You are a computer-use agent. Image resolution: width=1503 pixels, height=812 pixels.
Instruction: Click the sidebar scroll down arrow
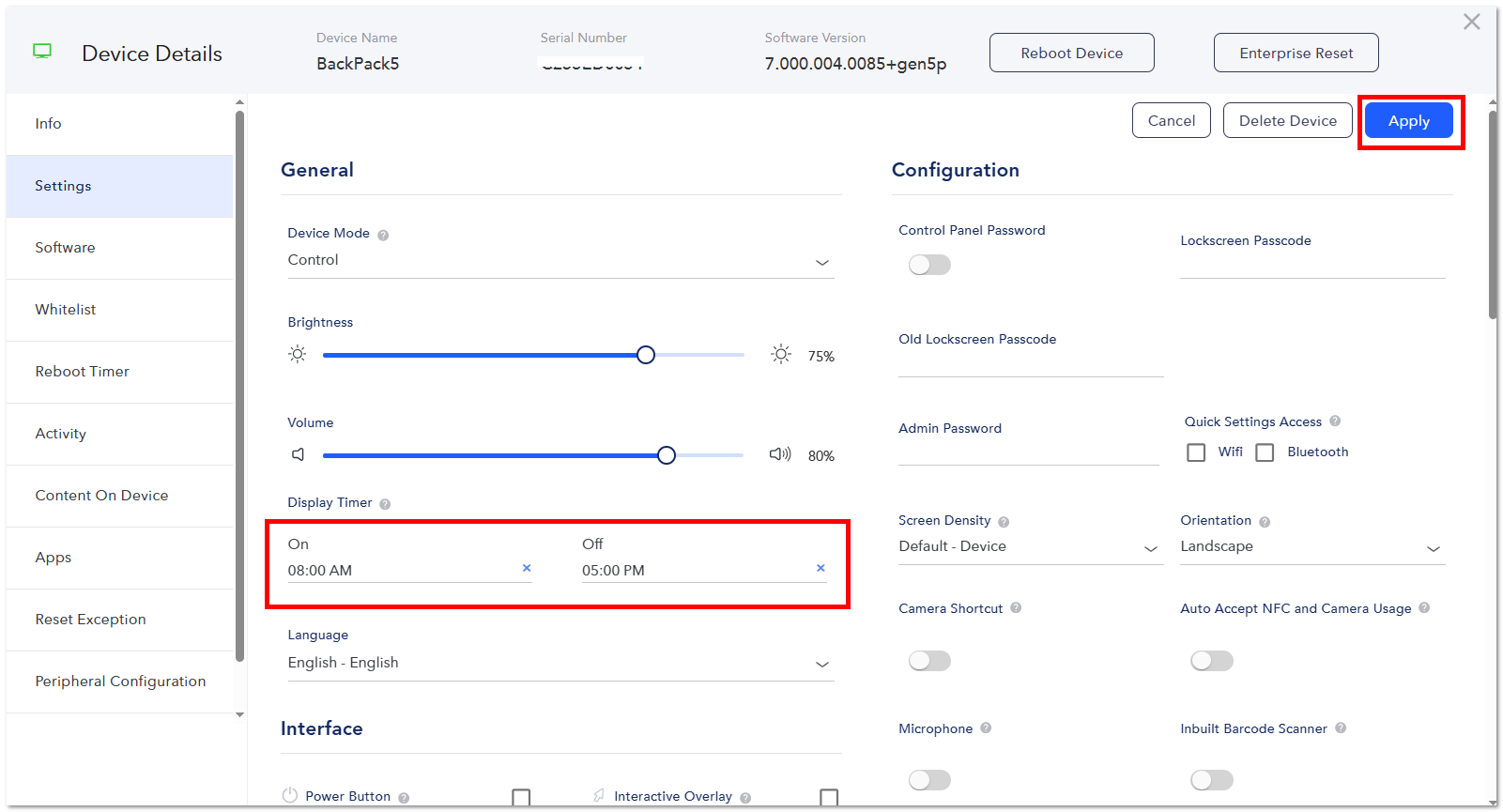[x=239, y=715]
